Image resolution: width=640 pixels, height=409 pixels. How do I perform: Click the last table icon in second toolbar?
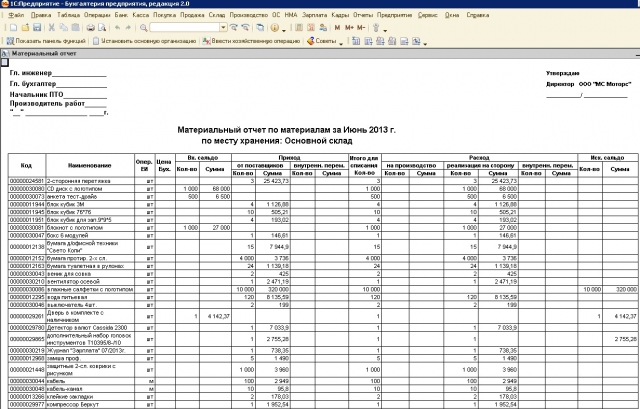(x=416, y=41)
